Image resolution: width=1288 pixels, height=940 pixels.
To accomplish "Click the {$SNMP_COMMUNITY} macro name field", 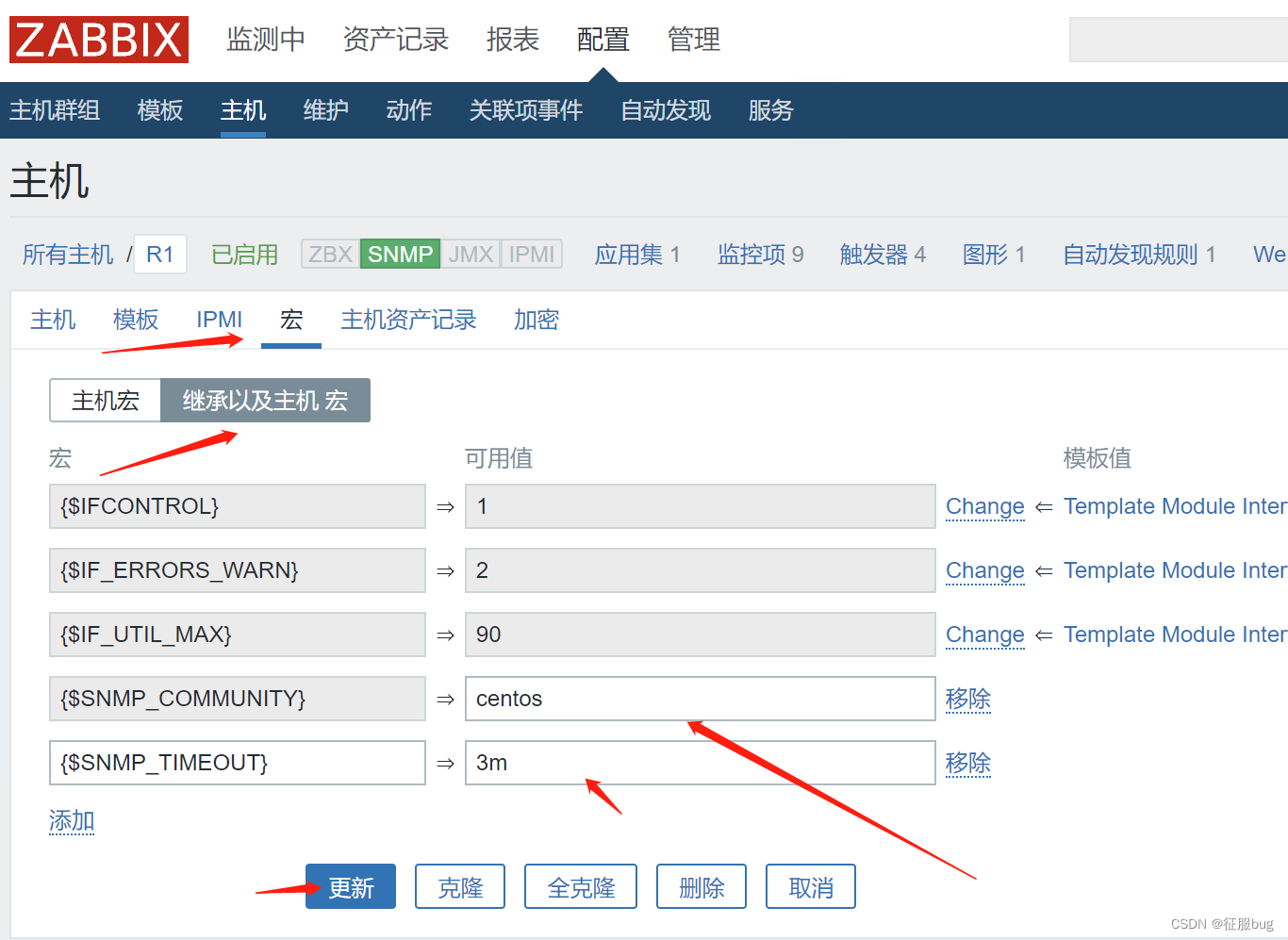I will pyautogui.click(x=238, y=699).
